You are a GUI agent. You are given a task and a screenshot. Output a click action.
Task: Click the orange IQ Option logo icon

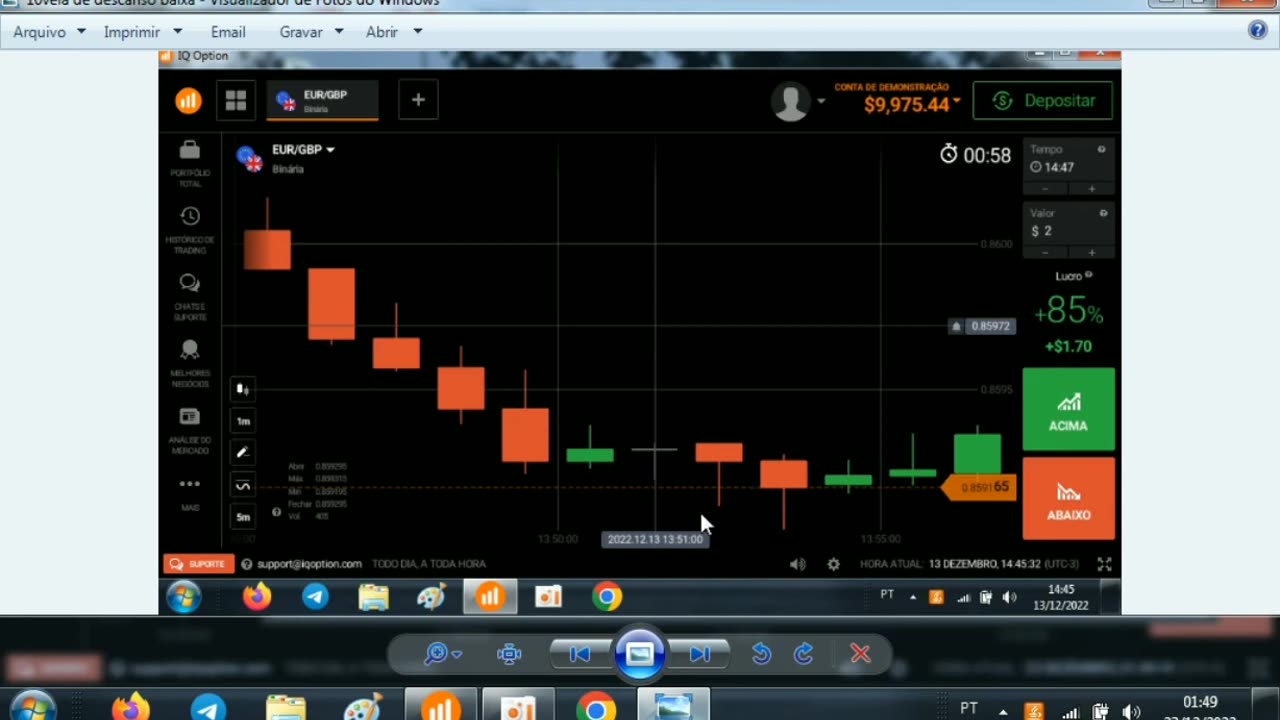(188, 100)
